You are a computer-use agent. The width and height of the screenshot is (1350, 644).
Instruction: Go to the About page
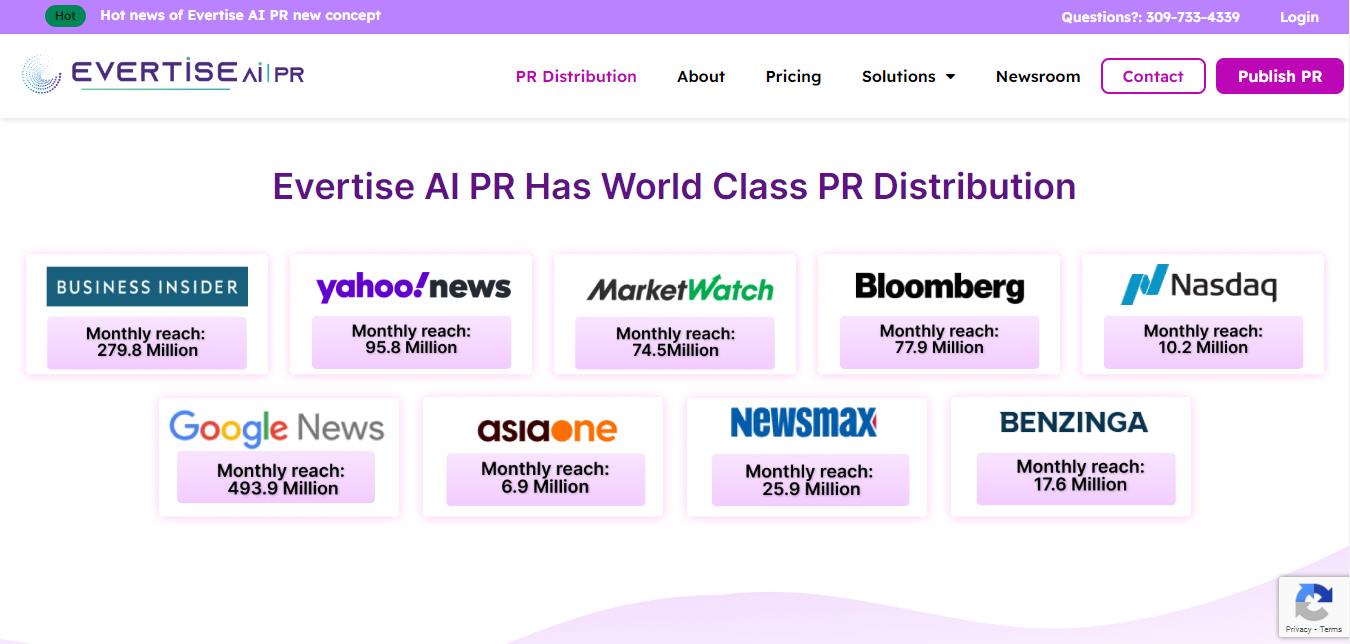pos(701,76)
